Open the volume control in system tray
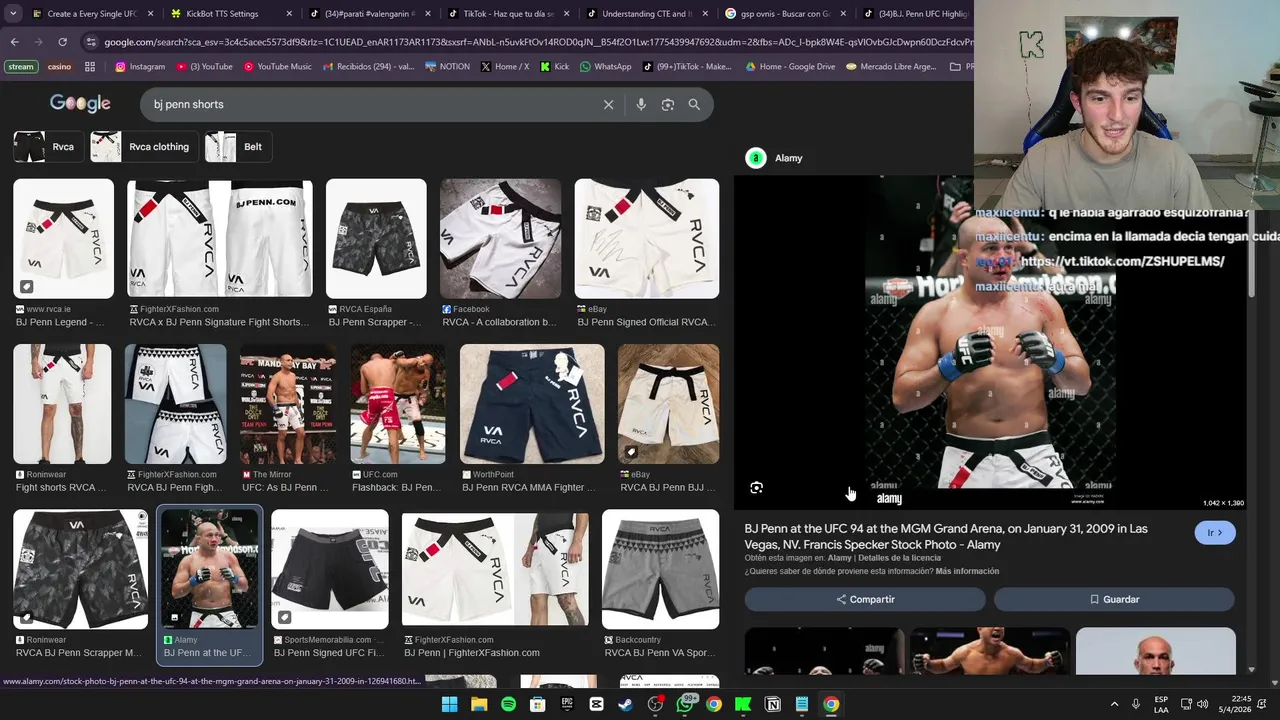The image size is (1280, 720). 1203,704
